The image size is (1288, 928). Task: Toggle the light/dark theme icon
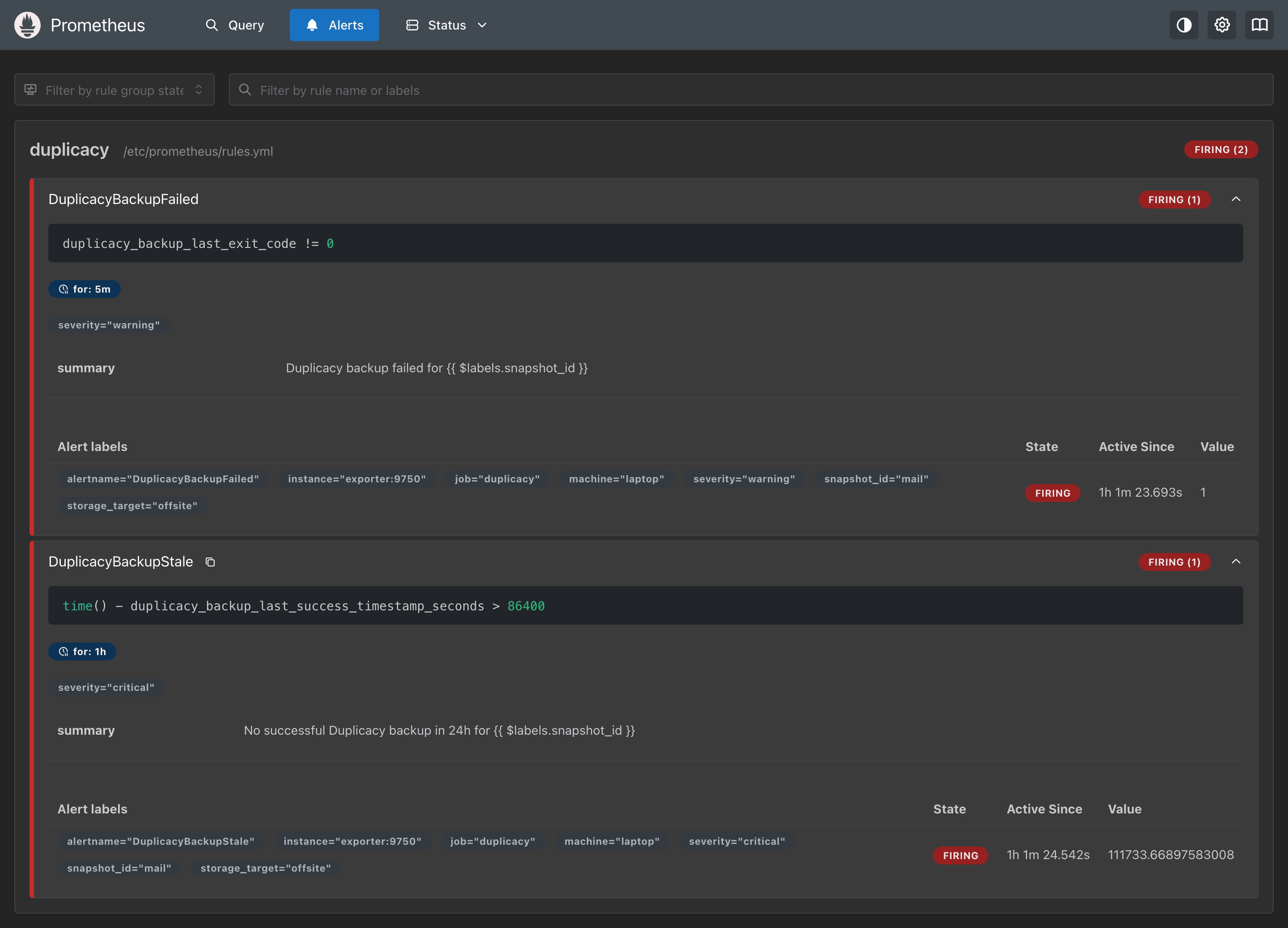1184,25
